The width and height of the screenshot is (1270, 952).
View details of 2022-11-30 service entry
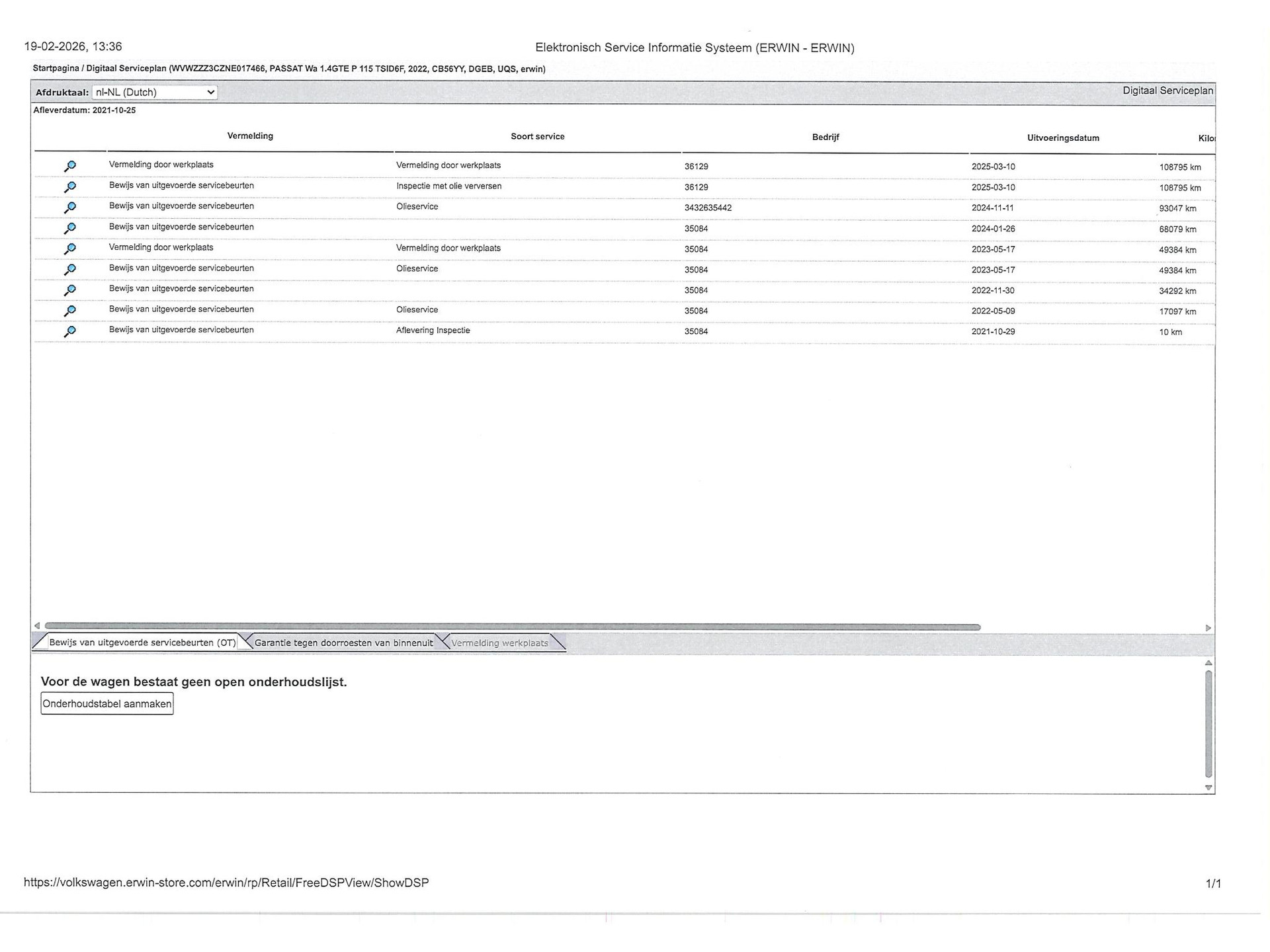click(69, 290)
